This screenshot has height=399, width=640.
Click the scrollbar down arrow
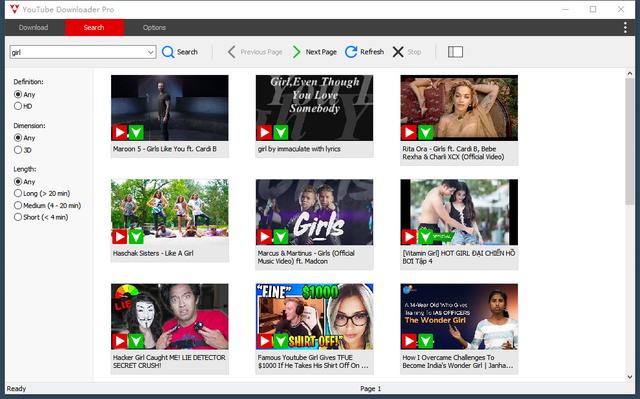630,377
